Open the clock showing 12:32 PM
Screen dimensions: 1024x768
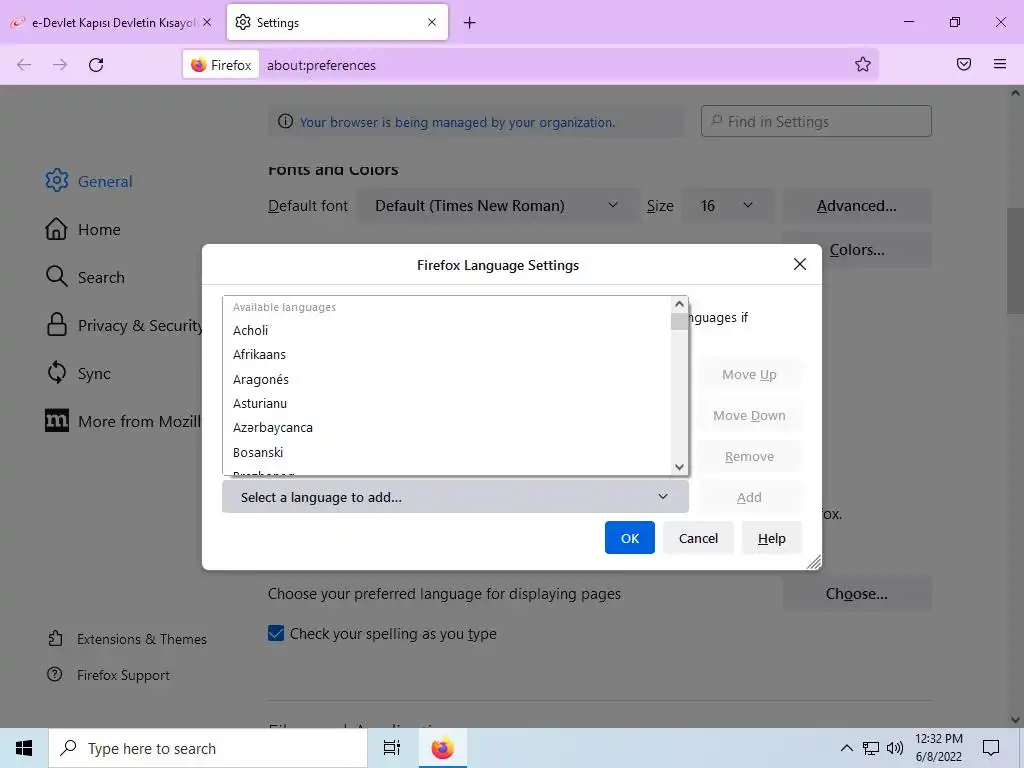click(938, 748)
